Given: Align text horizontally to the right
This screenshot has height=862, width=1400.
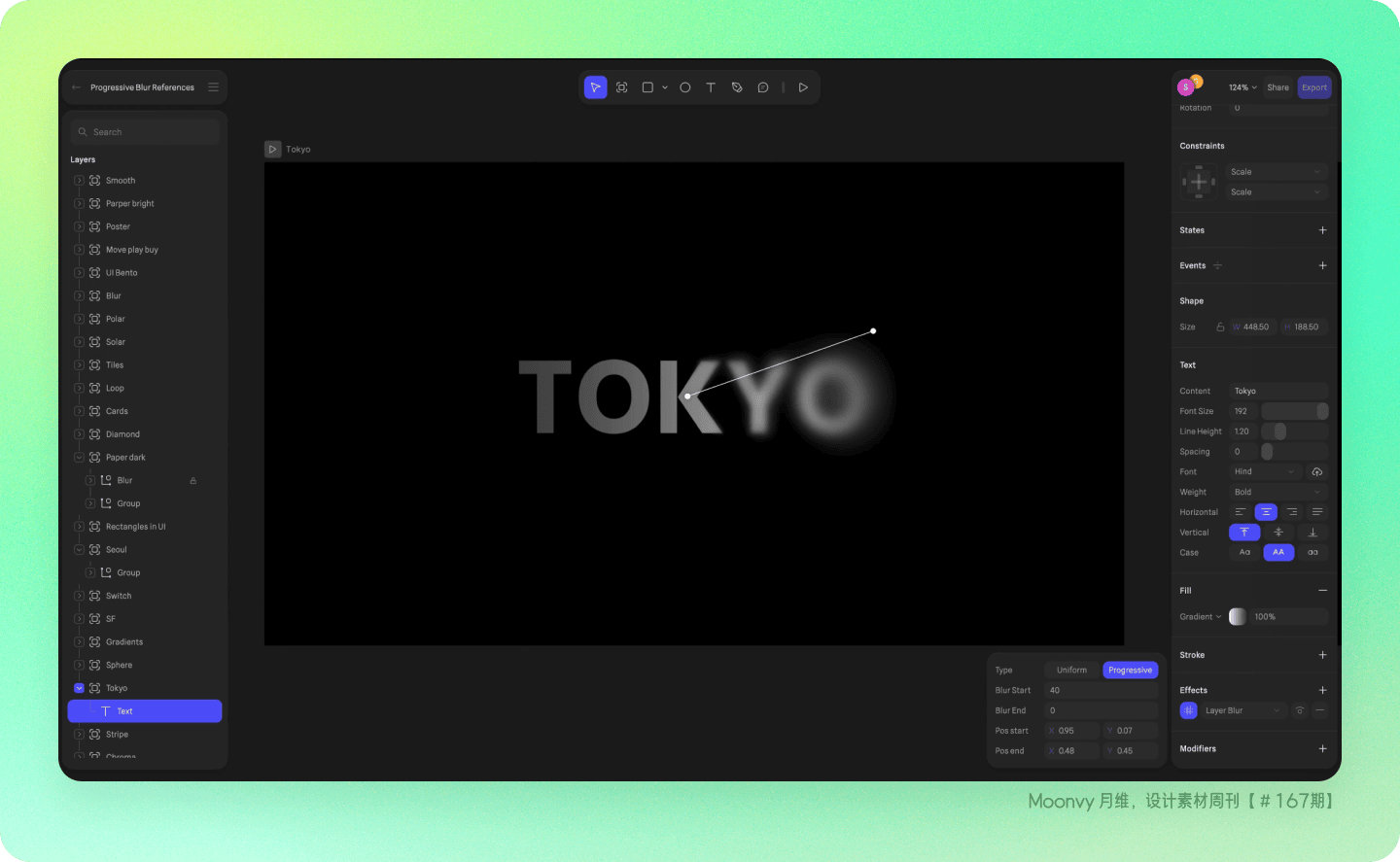Looking at the screenshot, I should click(1292, 512).
